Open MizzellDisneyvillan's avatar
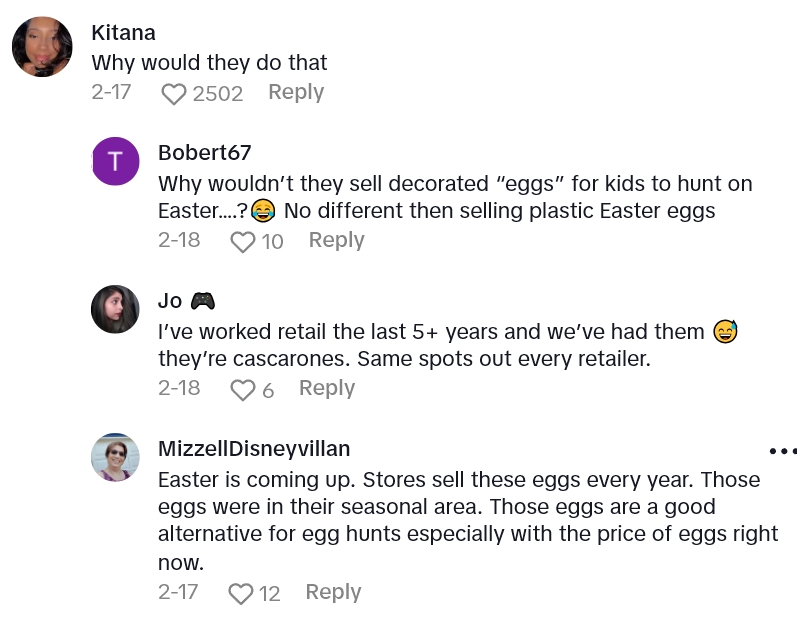 (x=115, y=457)
